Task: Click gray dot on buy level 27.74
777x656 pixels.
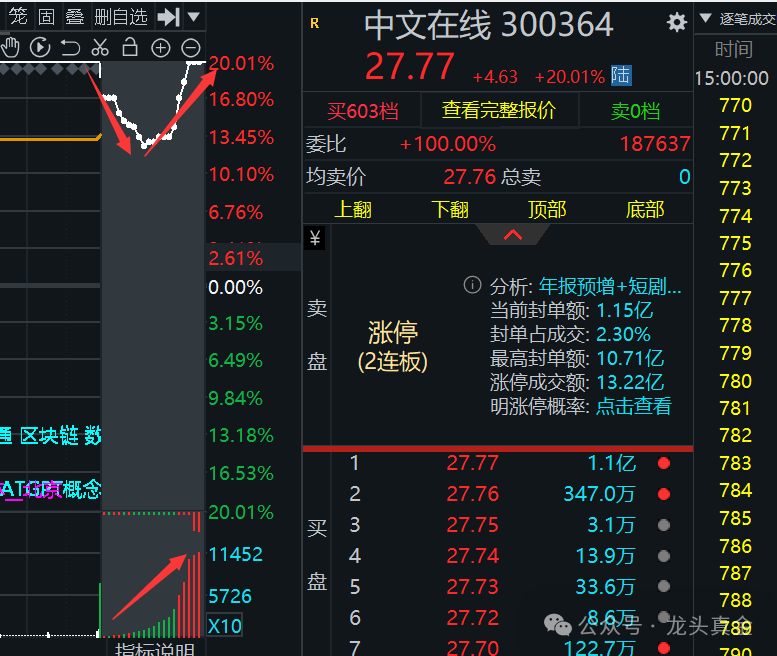Action: pyautogui.click(x=664, y=556)
